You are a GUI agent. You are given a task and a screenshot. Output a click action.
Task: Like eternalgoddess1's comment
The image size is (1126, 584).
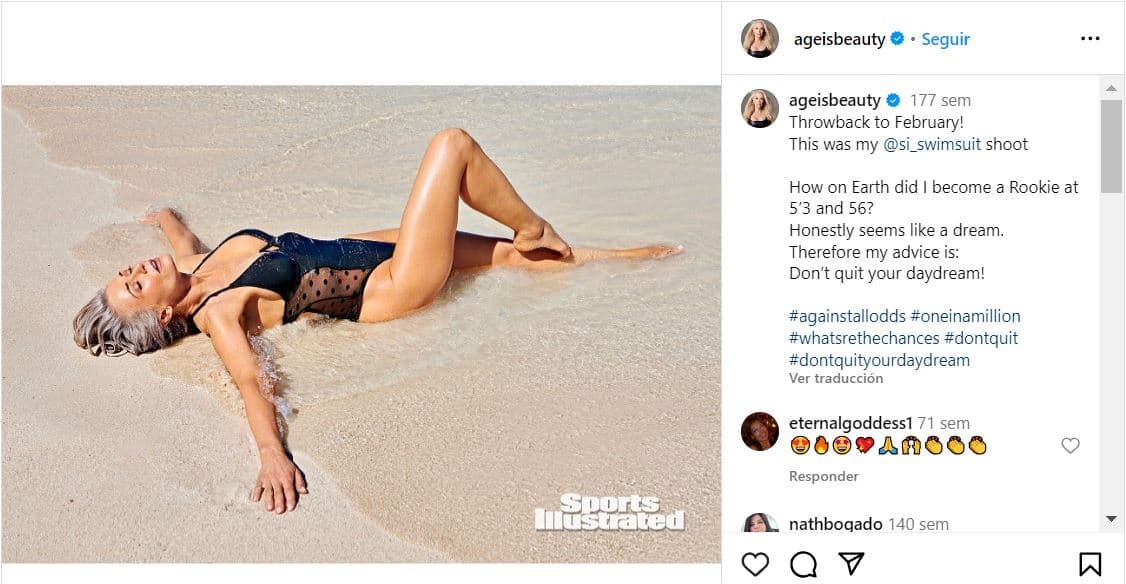click(x=1070, y=446)
